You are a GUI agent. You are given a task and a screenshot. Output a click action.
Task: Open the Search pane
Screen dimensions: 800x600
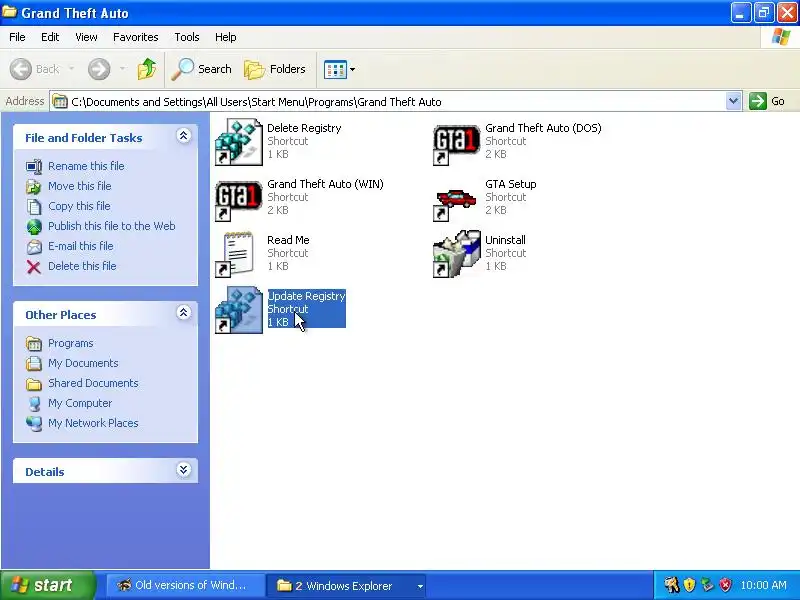pyautogui.click(x=201, y=69)
